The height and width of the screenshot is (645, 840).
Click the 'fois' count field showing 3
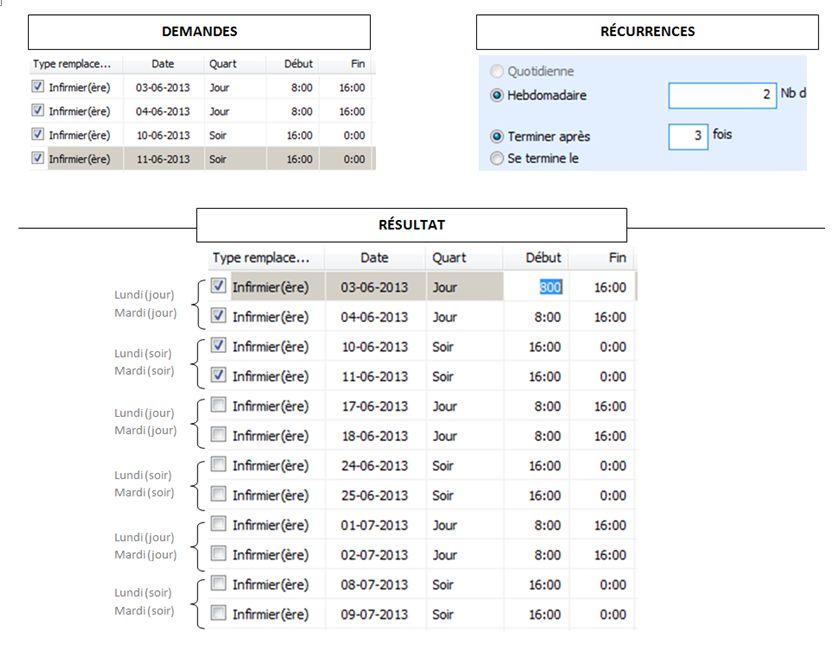(x=688, y=135)
